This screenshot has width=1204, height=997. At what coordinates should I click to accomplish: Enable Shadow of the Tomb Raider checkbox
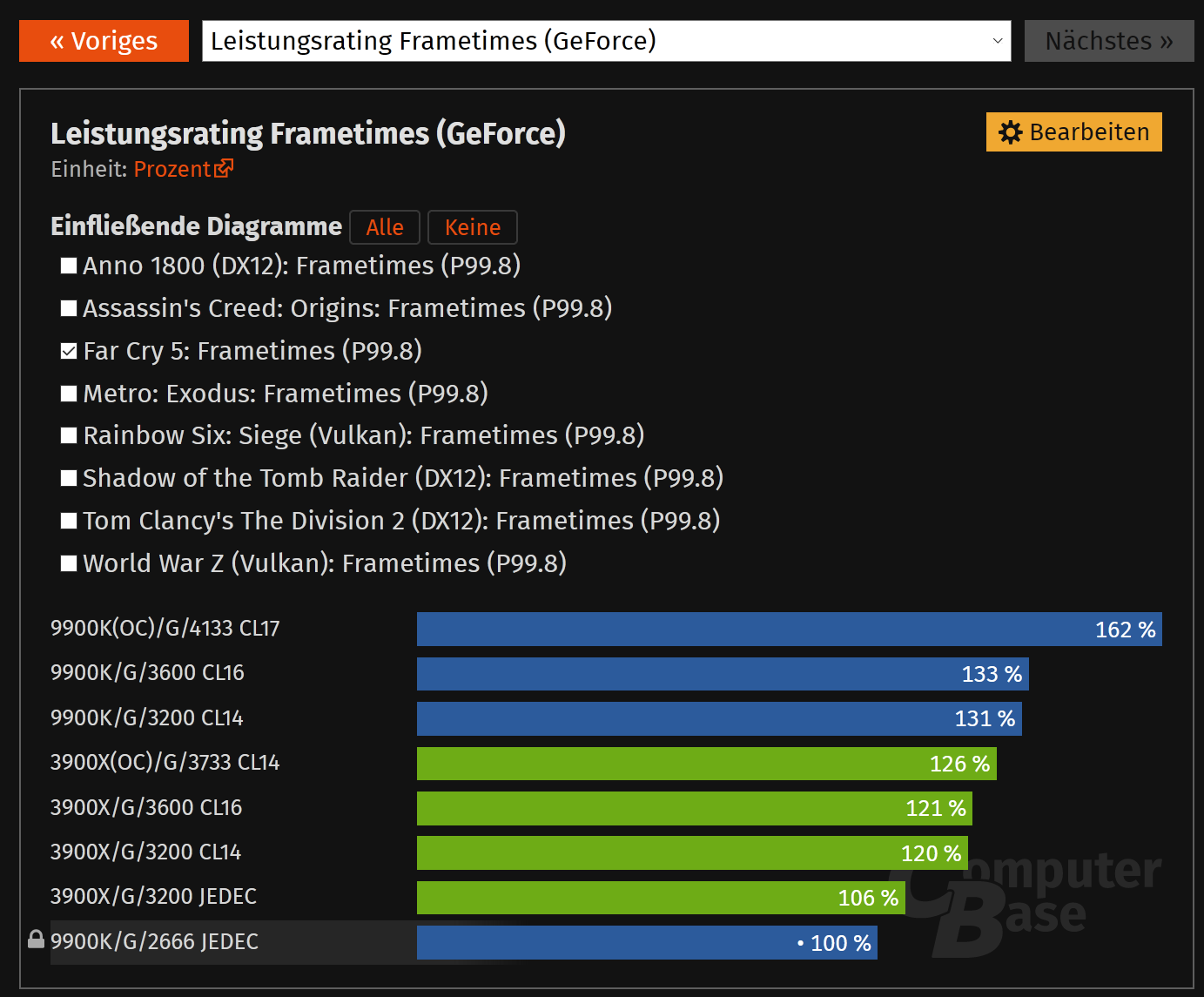(x=69, y=478)
